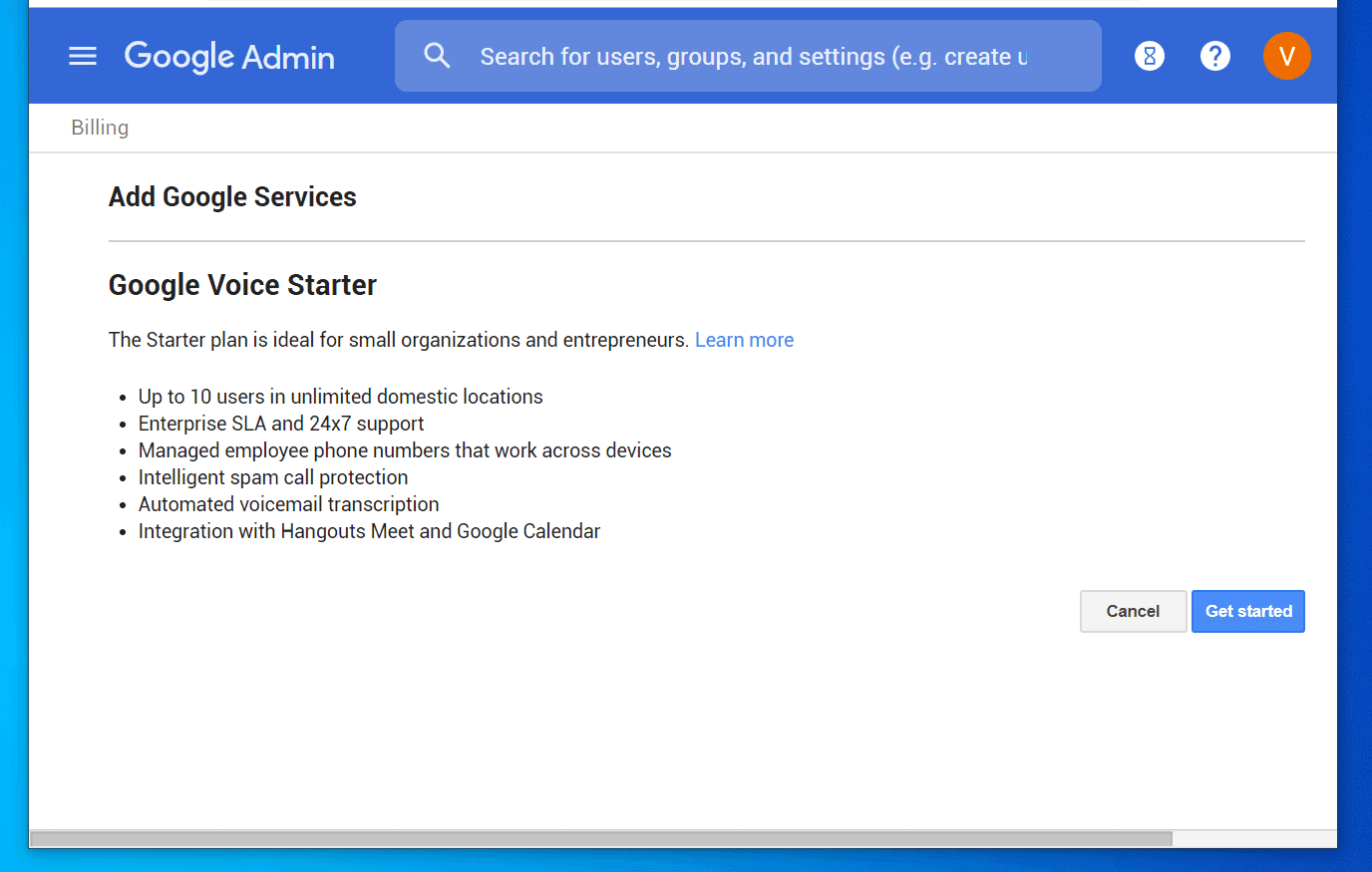Navigate back using Billing link
This screenshot has width=1372, height=872.
99,127
